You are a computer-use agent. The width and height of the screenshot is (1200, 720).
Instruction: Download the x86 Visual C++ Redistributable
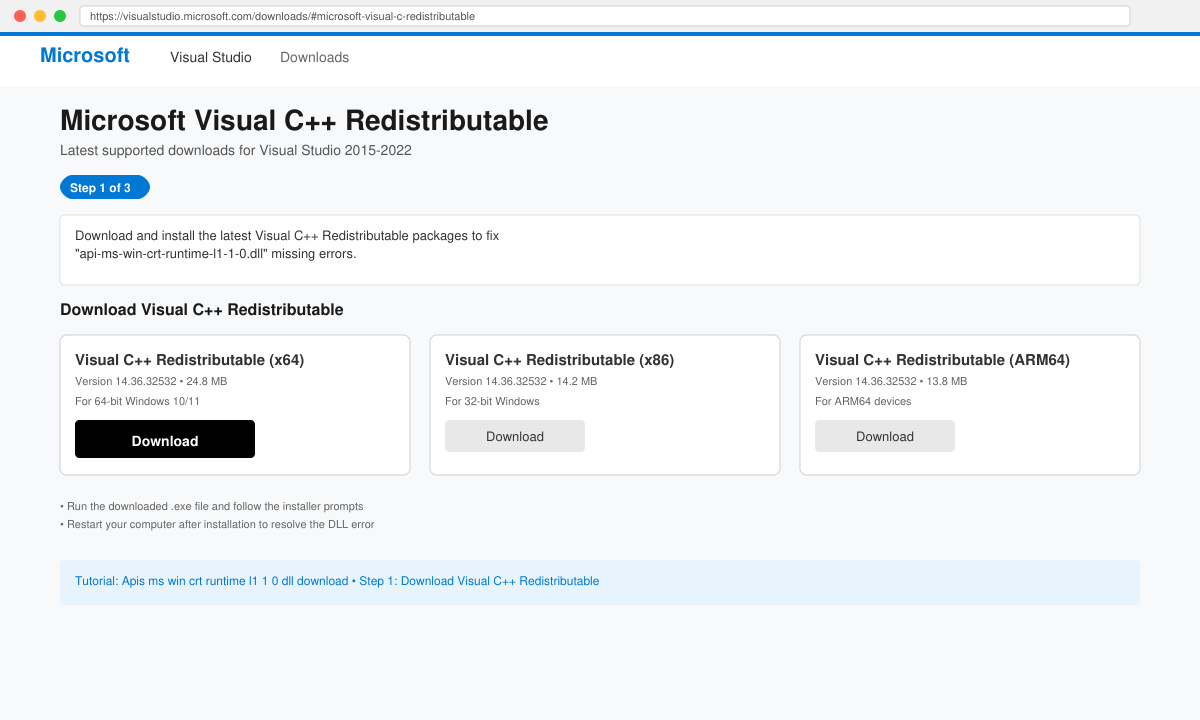515,436
